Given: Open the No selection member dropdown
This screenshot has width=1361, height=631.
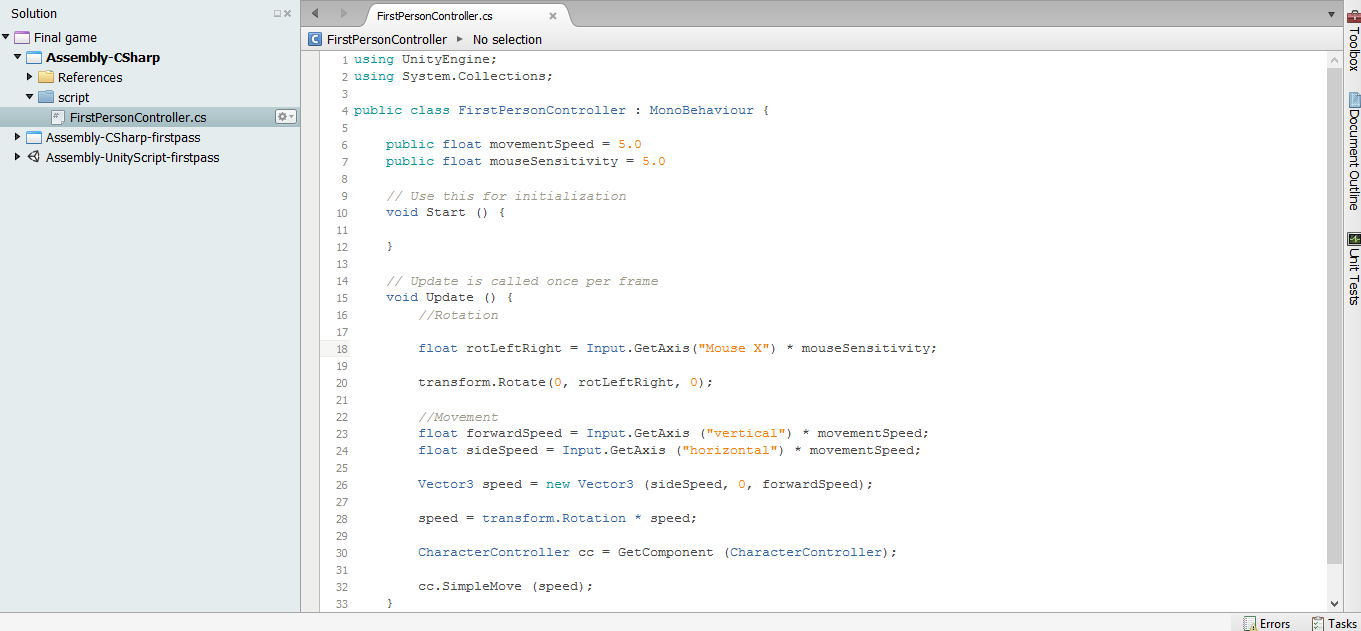Looking at the screenshot, I should [x=507, y=39].
